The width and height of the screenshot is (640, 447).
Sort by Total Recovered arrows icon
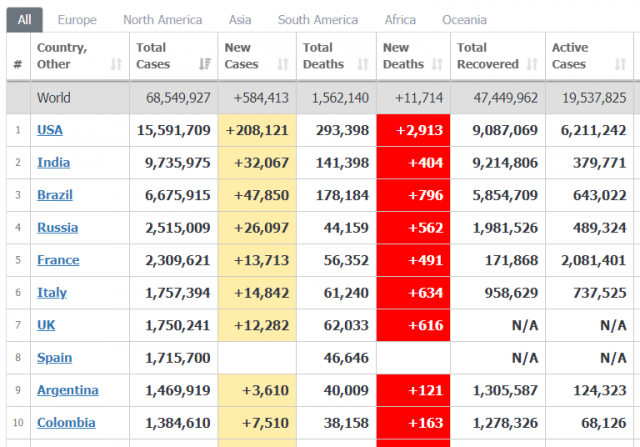[532, 64]
